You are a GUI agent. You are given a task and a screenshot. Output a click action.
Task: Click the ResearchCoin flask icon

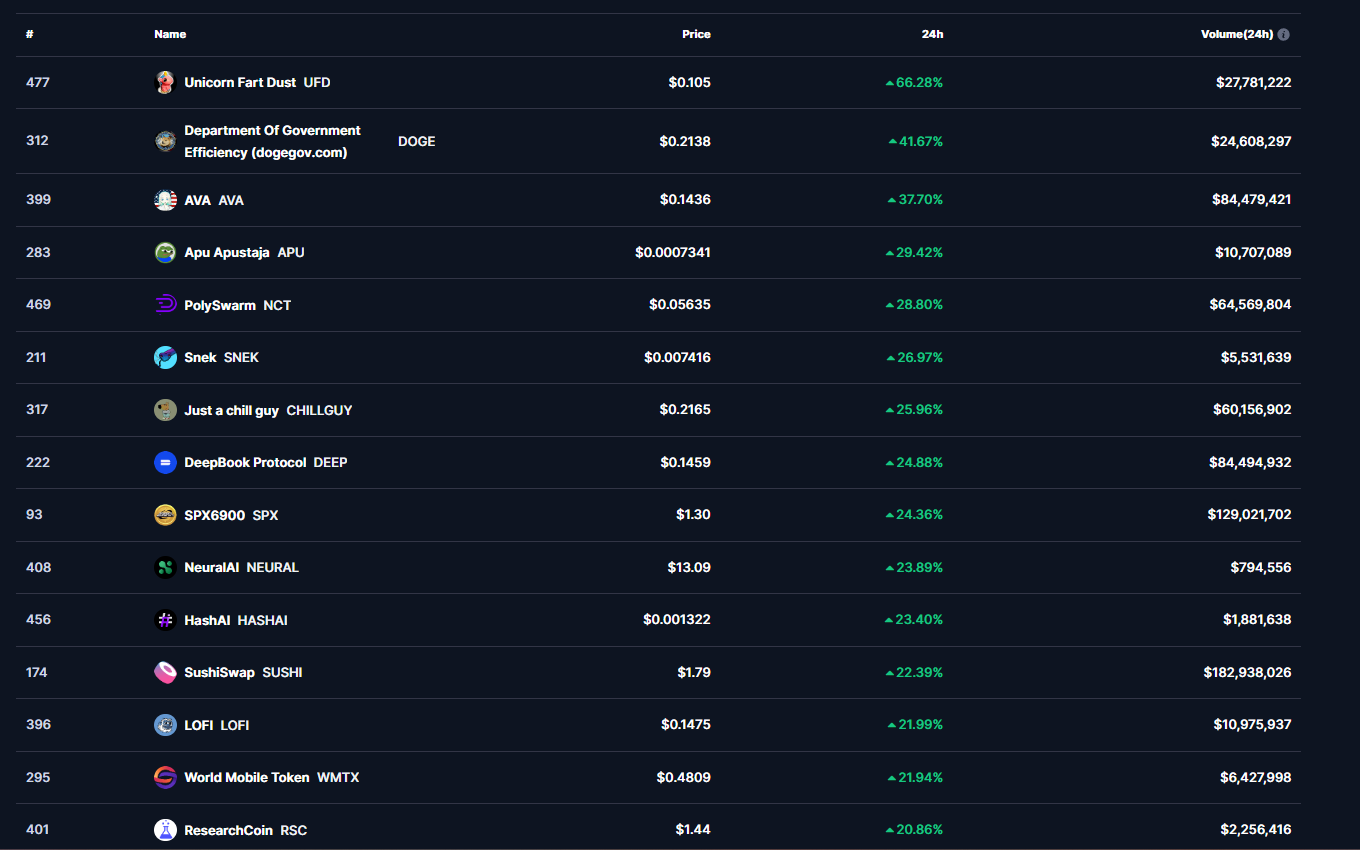165,830
